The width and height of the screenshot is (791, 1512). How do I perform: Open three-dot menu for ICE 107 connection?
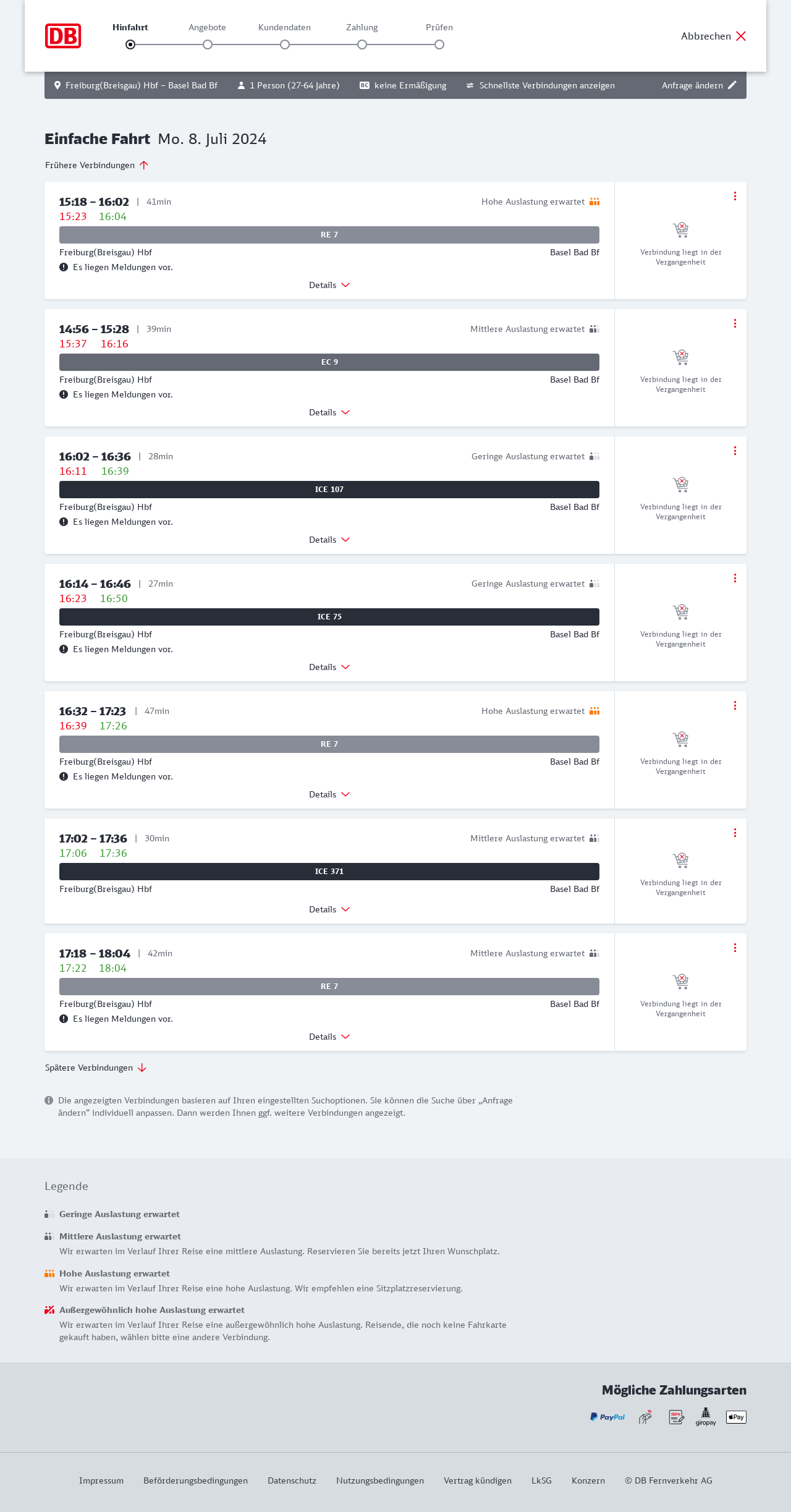735,451
